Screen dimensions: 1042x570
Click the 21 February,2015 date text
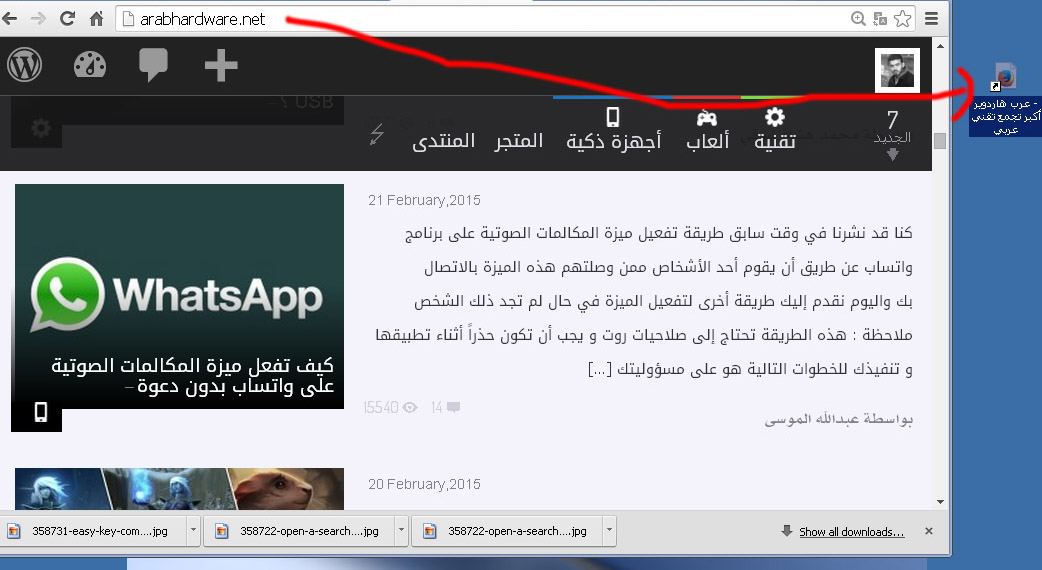coord(424,200)
